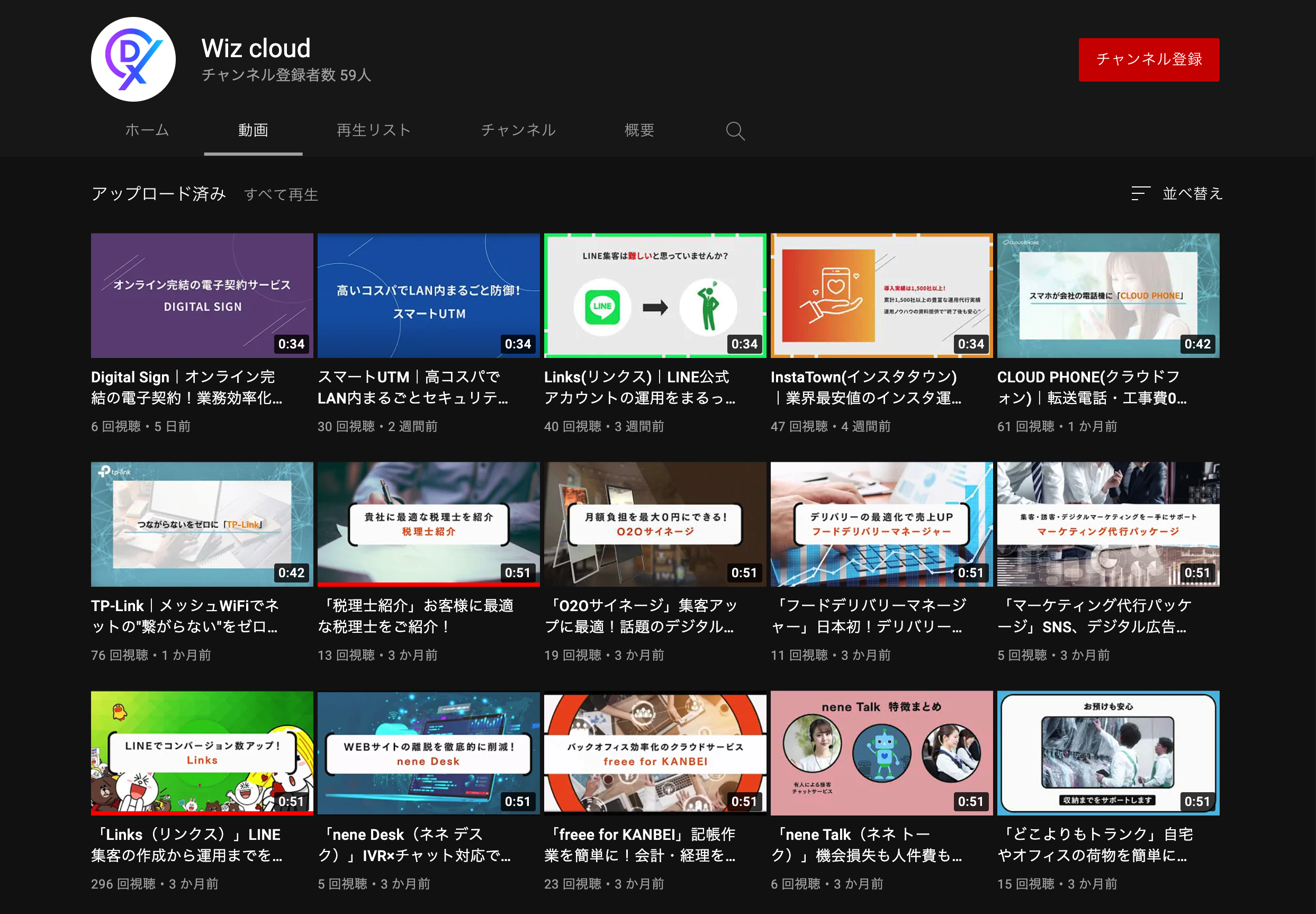1316x914 pixels.
Task: Click the 296 回視聴・3 か月前 metadata
Action: [x=155, y=884]
